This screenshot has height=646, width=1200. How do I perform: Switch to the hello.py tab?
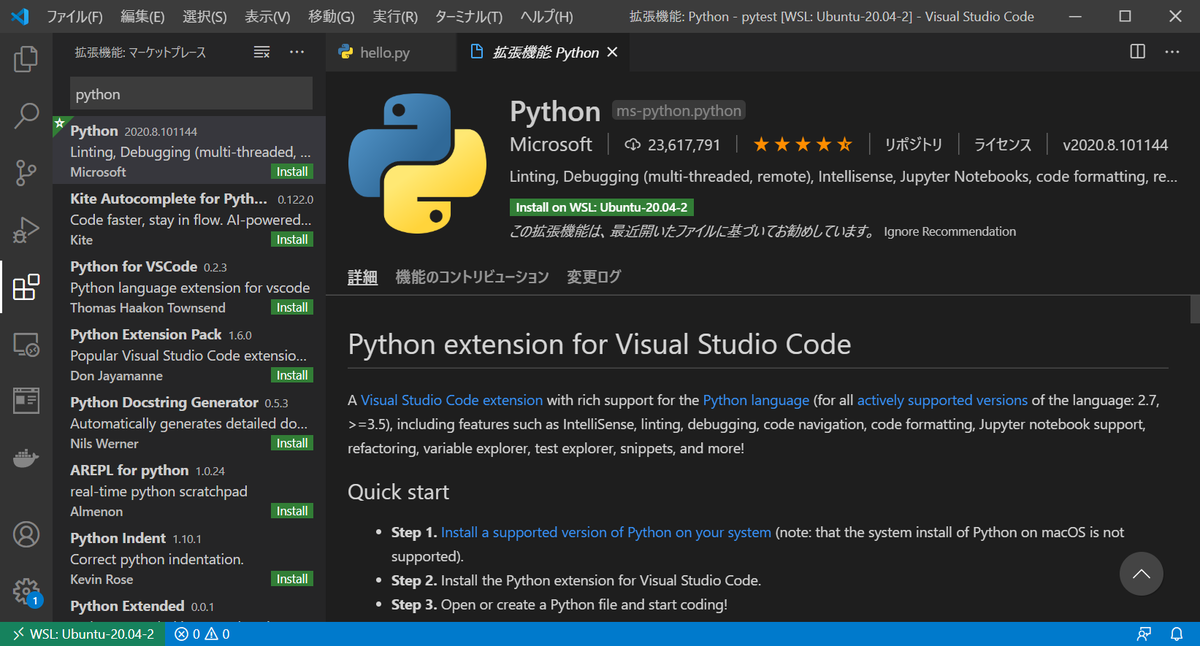click(392, 53)
